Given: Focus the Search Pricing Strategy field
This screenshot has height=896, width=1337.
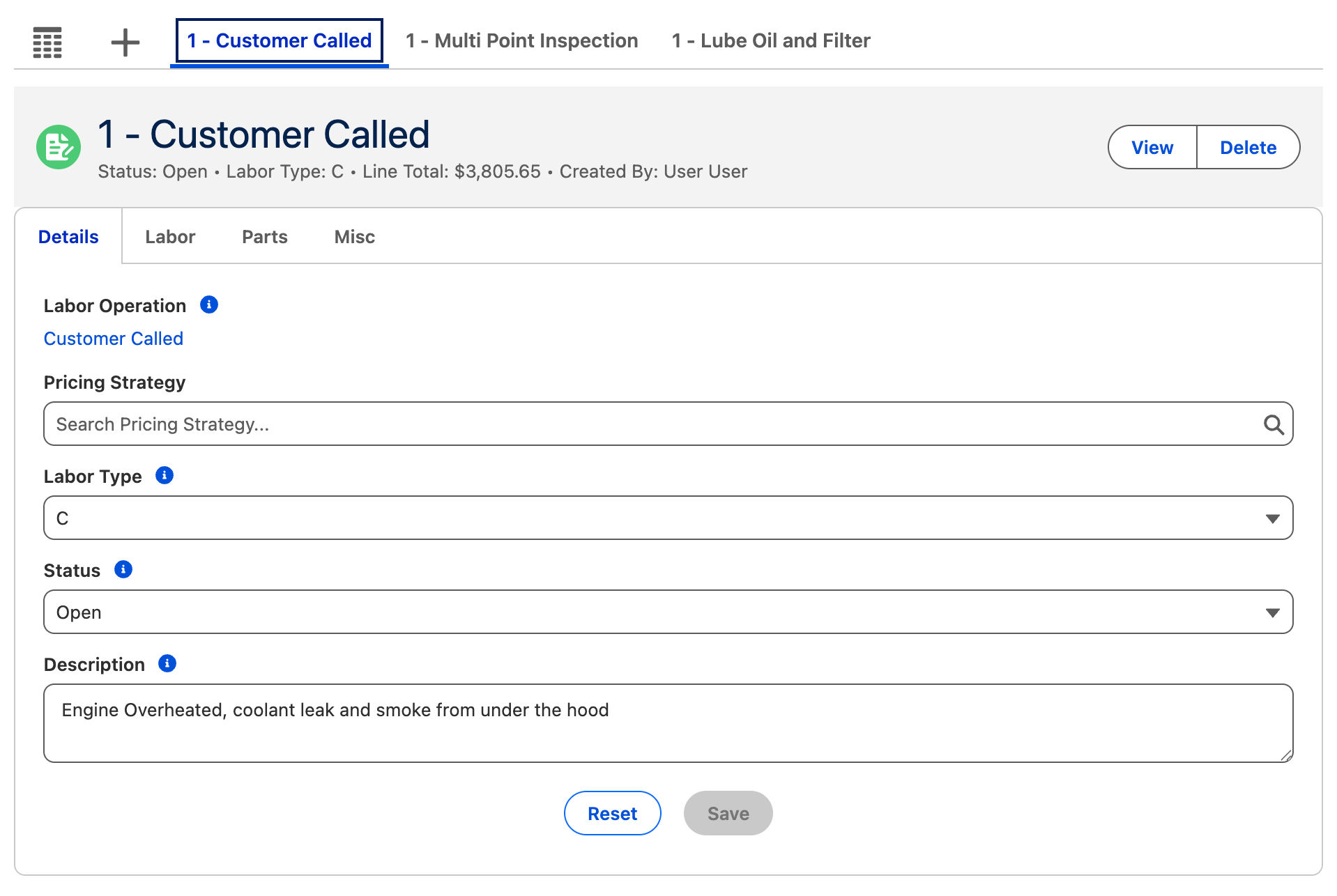Looking at the screenshot, I should tap(668, 424).
